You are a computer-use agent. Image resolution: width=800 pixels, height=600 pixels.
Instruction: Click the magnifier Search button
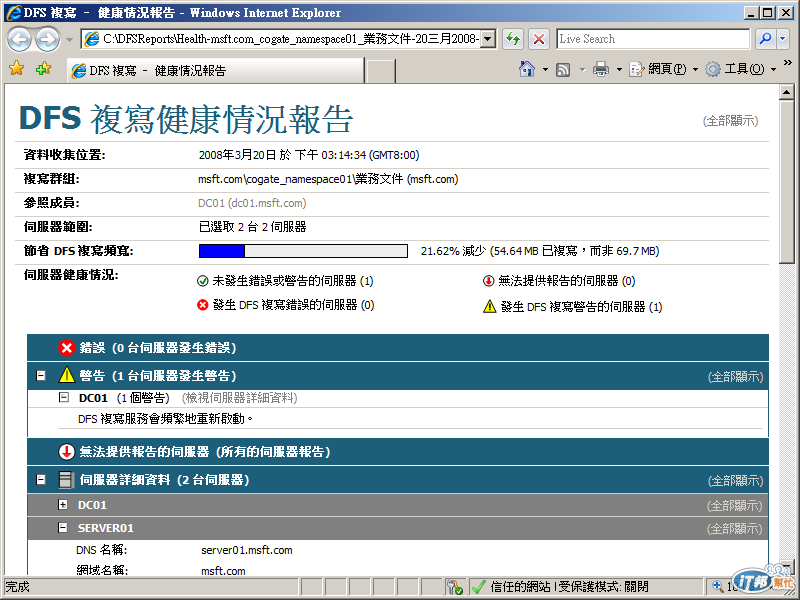(x=765, y=39)
